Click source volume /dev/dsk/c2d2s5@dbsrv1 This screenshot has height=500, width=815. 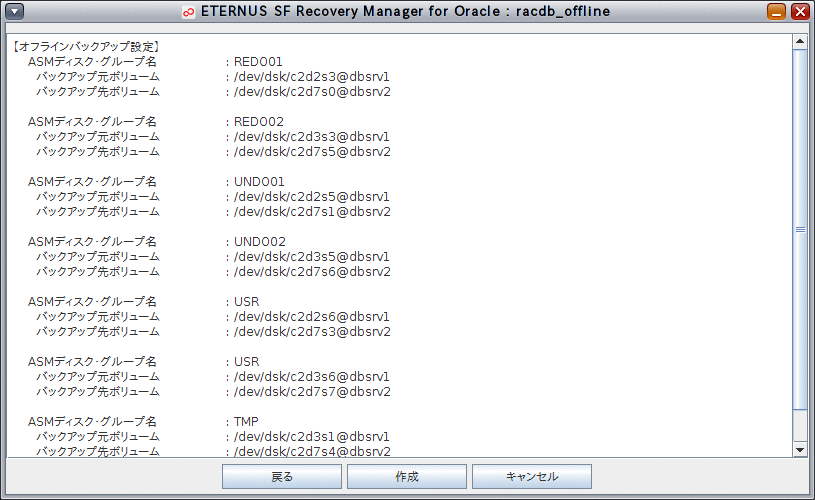point(312,197)
